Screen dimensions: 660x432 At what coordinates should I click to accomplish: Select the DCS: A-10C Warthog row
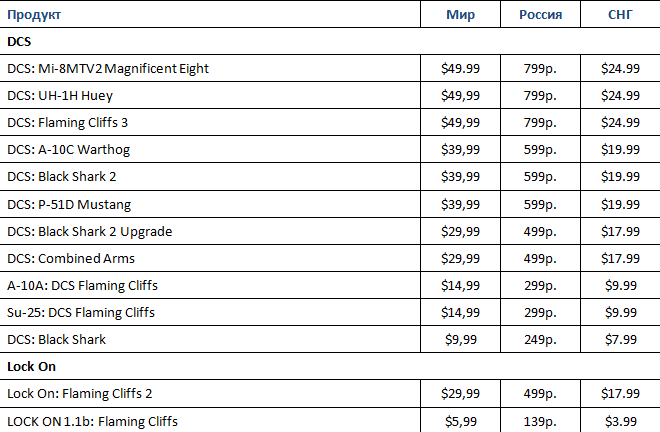click(x=330, y=149)
